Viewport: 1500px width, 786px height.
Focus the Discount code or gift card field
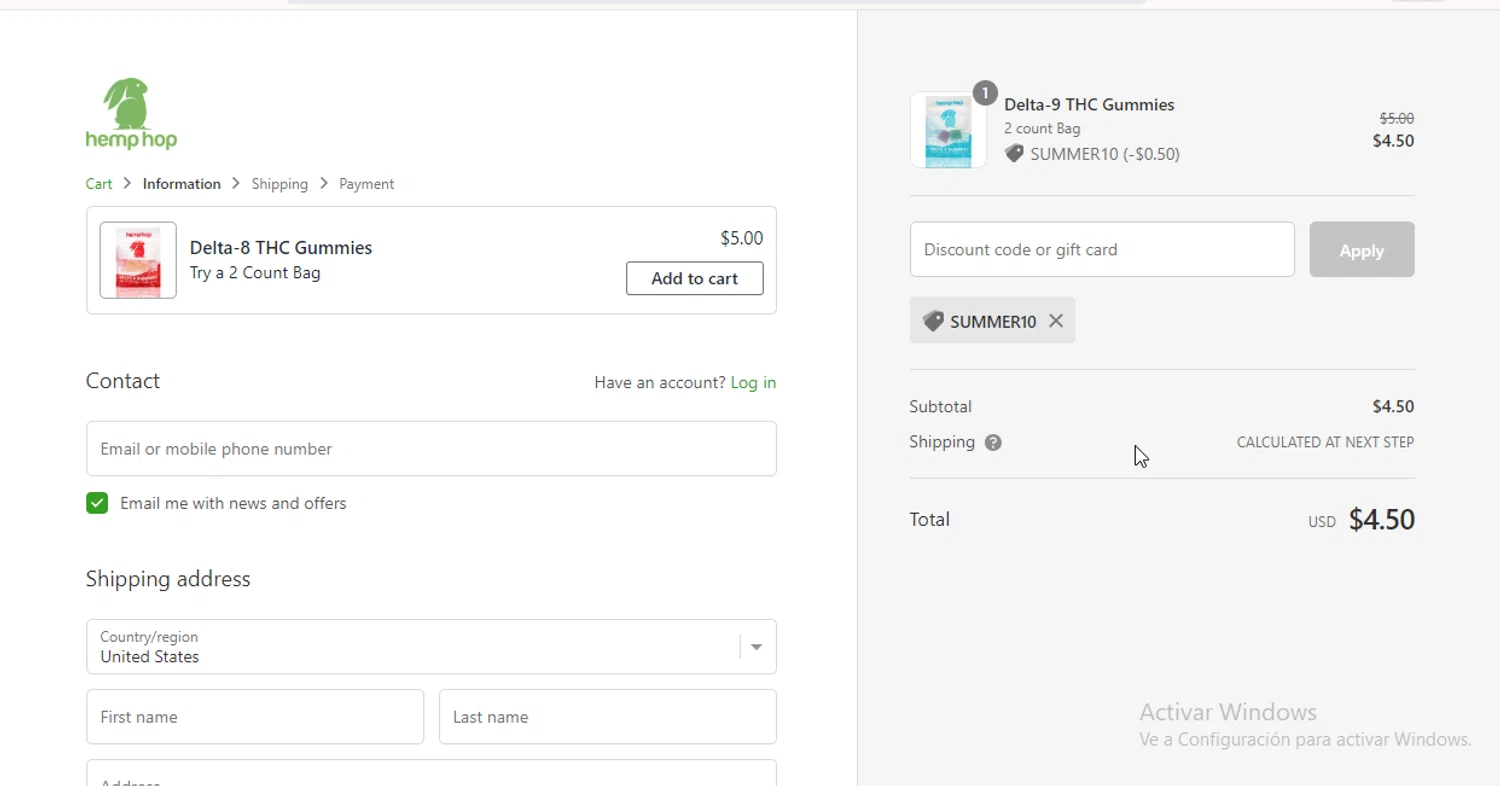[1102, 250]
